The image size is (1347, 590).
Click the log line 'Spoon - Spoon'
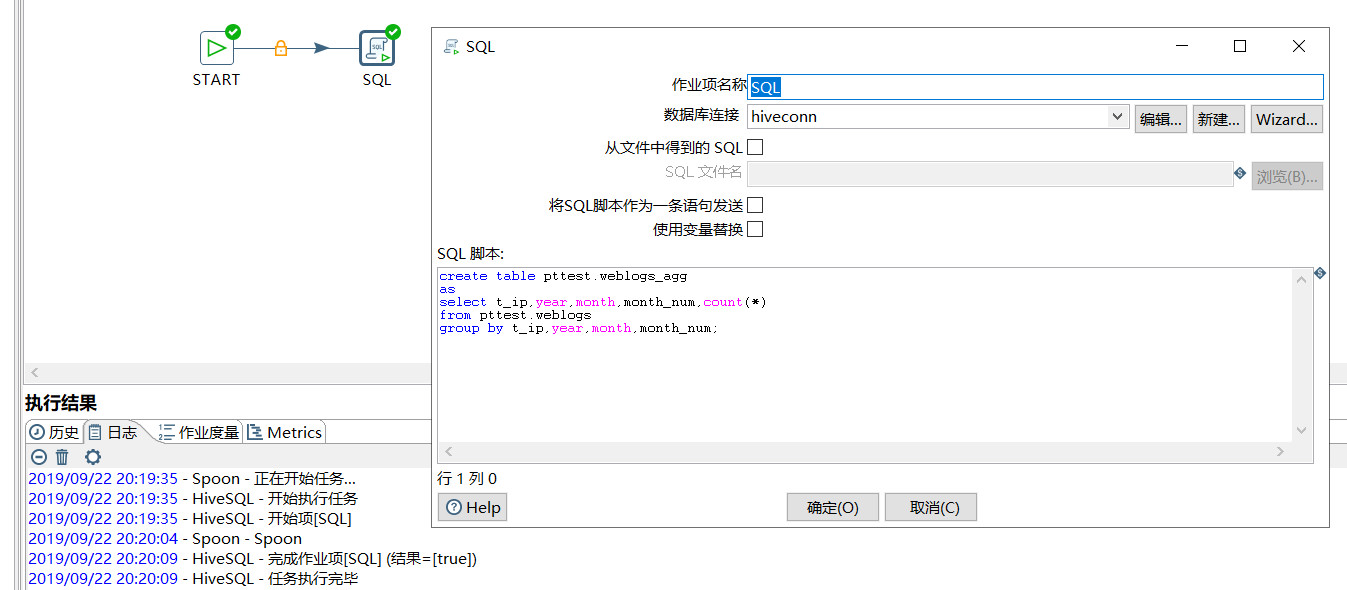(x=165, y=538)
